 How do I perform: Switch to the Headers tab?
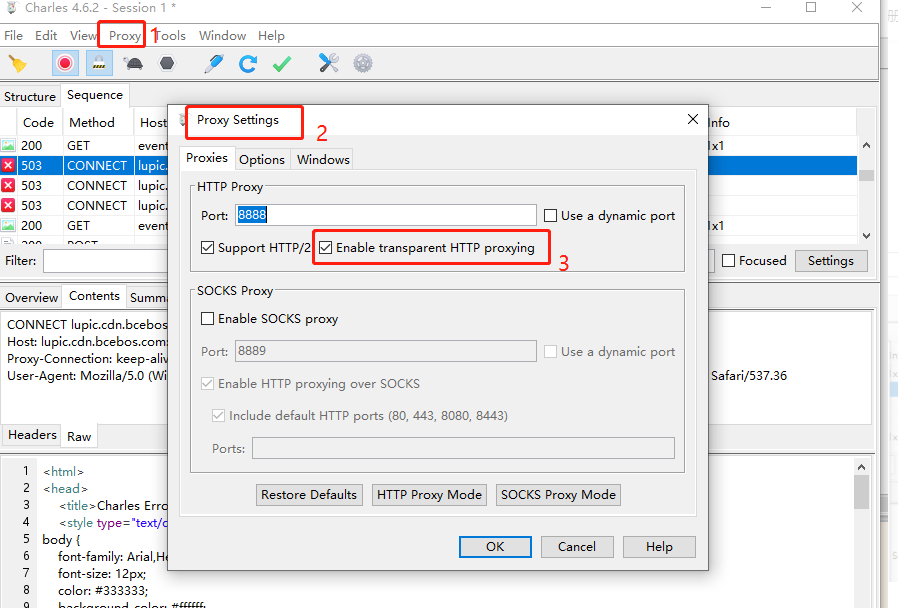pyautogui.click(x=32, y=435)
